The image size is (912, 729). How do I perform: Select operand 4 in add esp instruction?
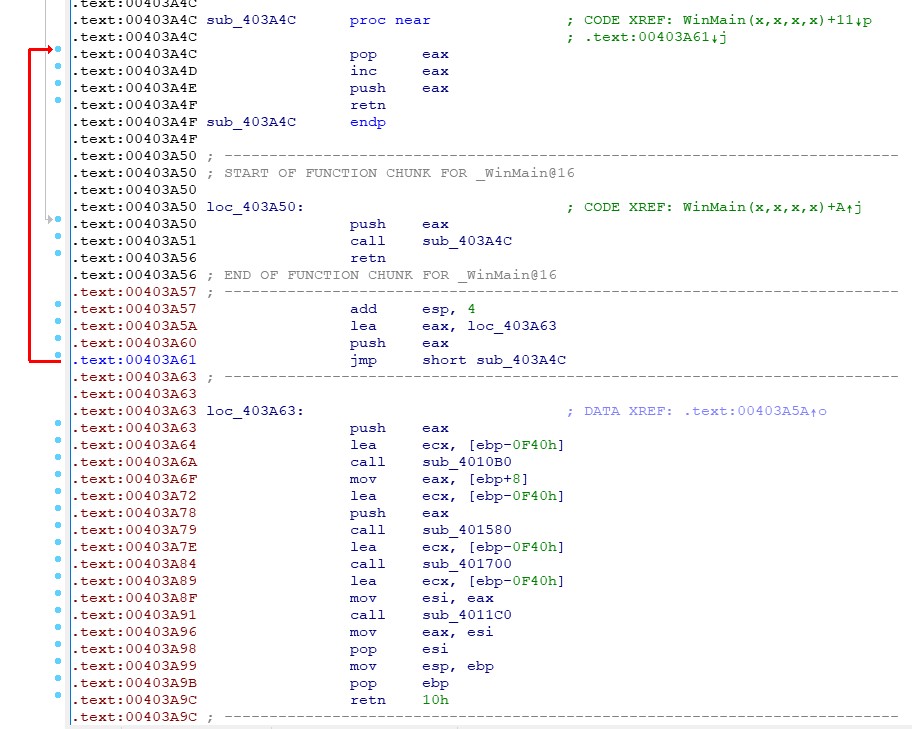click(471, 309)
